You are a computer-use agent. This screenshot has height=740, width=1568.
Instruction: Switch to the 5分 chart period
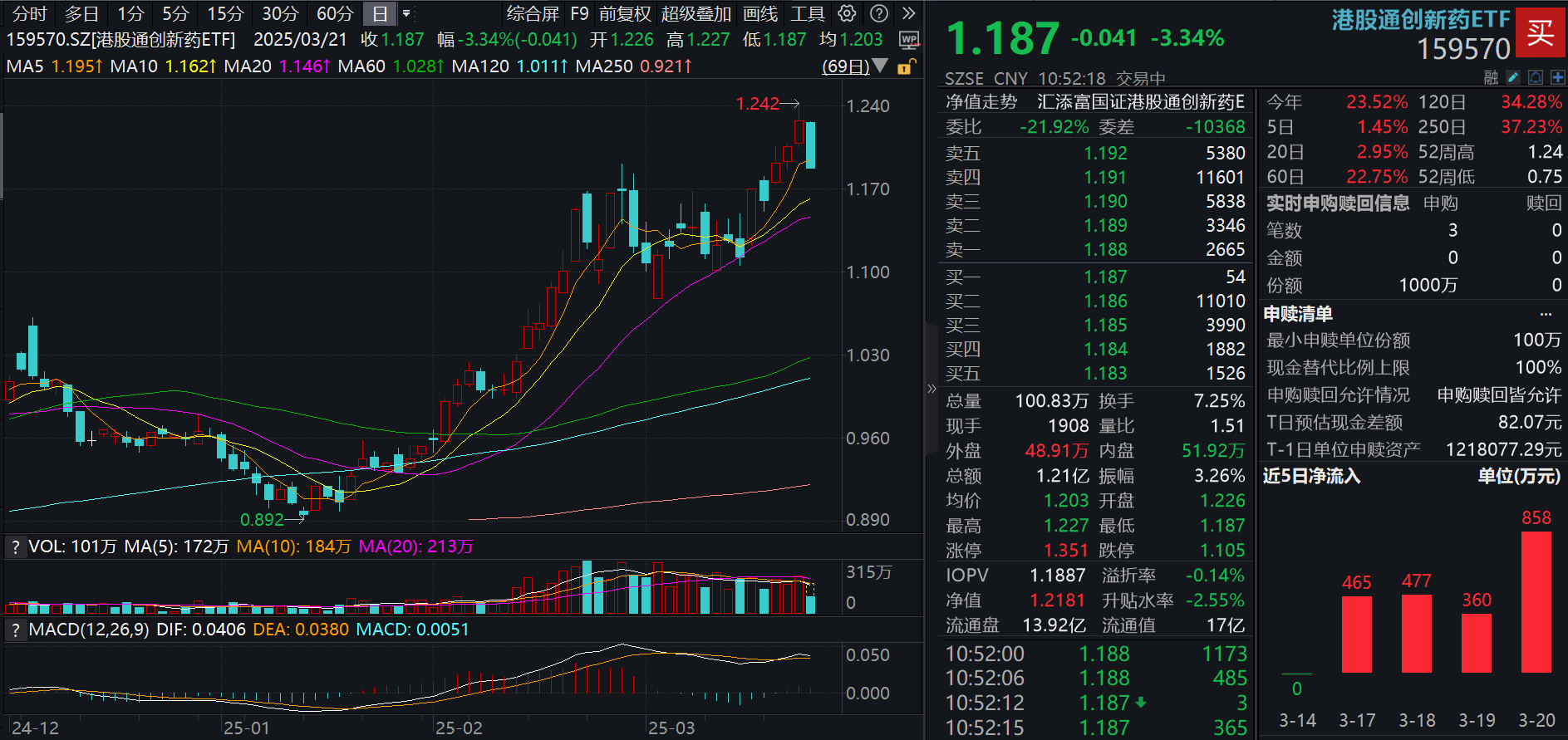point(175,13)
